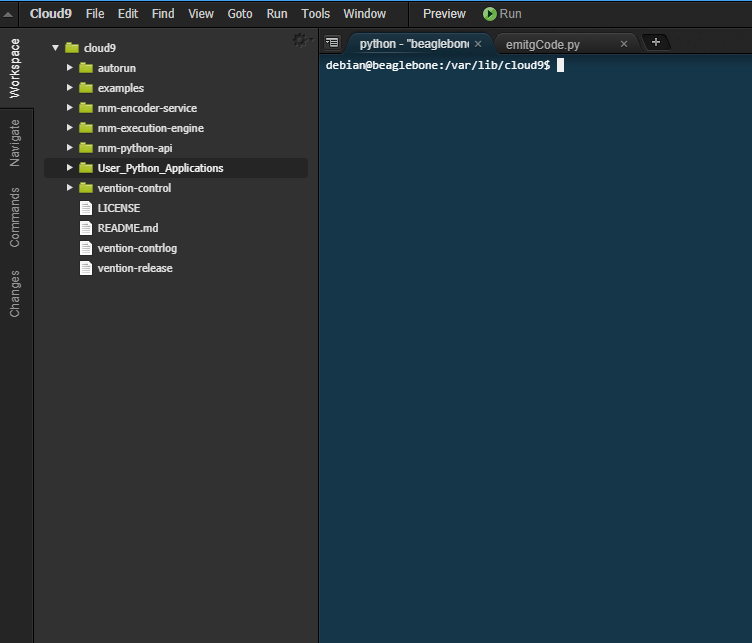
Task: Open the Navigate side panel
Action: click(15, 143)
